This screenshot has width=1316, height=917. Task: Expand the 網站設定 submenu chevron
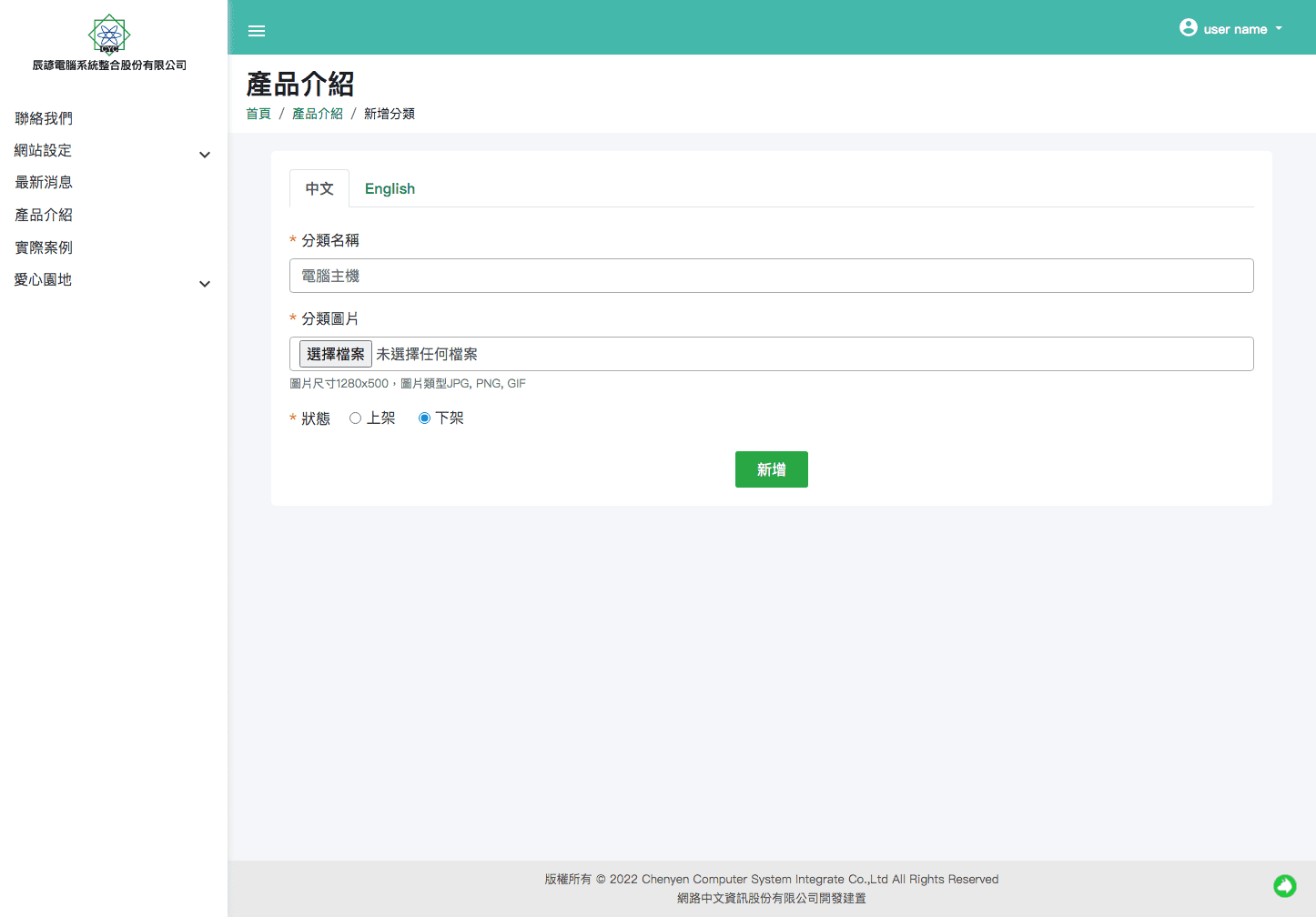pyautogui.click(x=205, y=155)
